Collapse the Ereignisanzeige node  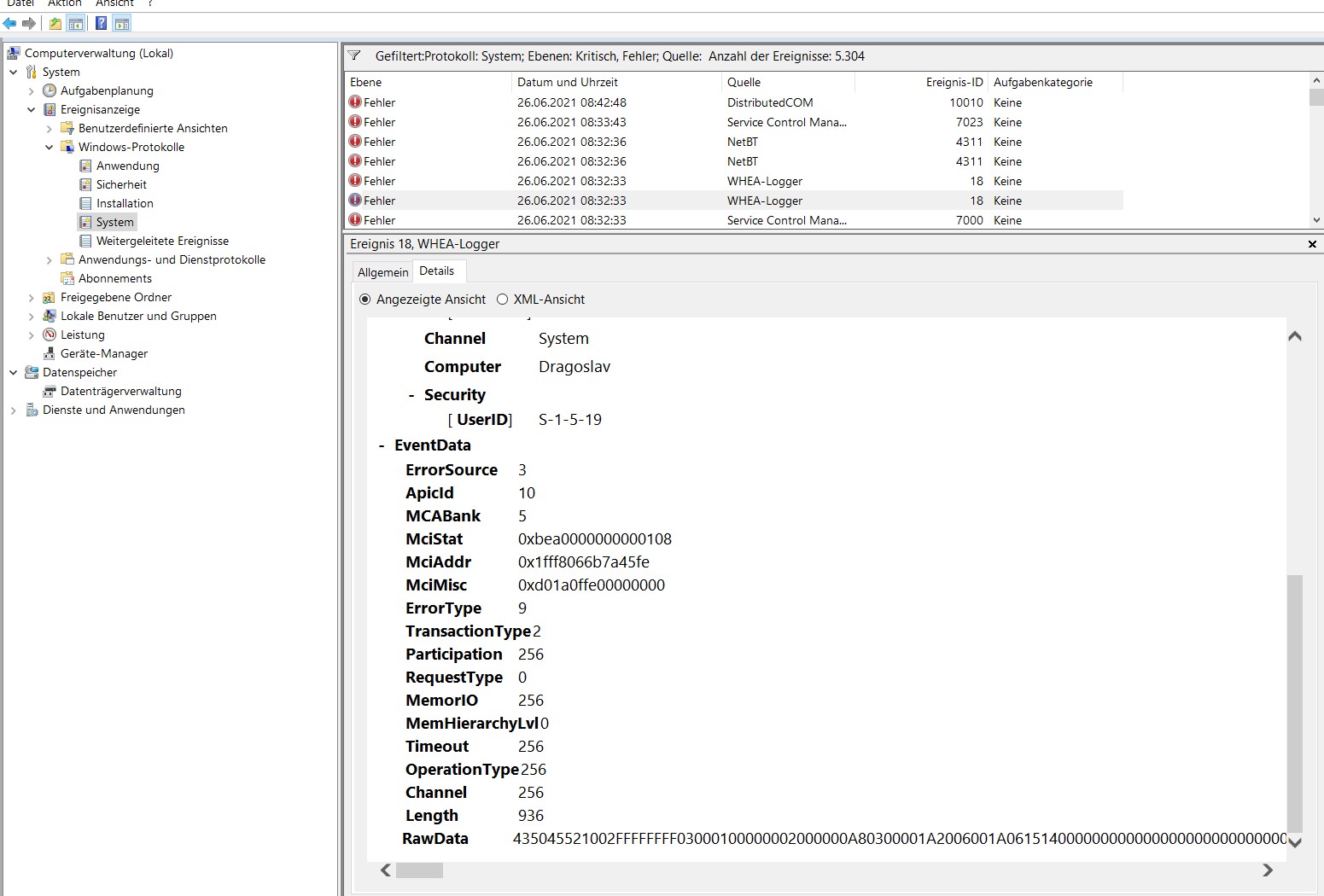(x=31, y=109)
